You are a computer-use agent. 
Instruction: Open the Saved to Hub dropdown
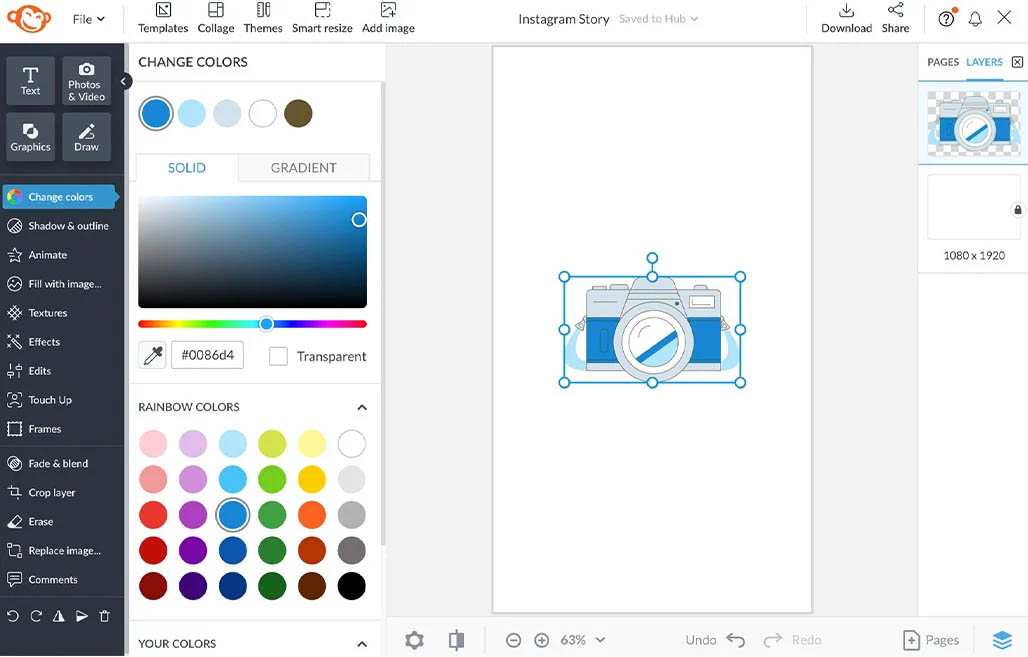point(658,19)
